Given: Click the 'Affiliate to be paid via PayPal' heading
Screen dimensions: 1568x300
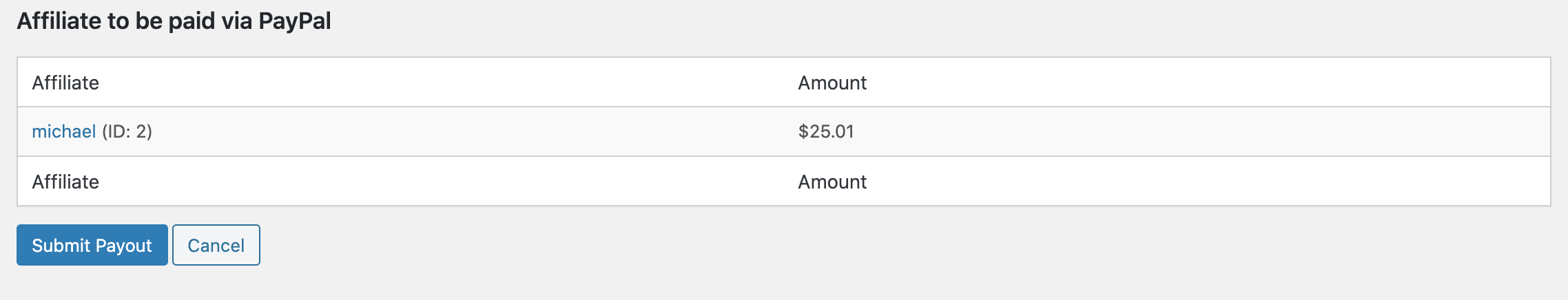Looking at the screenshot, I should pos(174,21).
